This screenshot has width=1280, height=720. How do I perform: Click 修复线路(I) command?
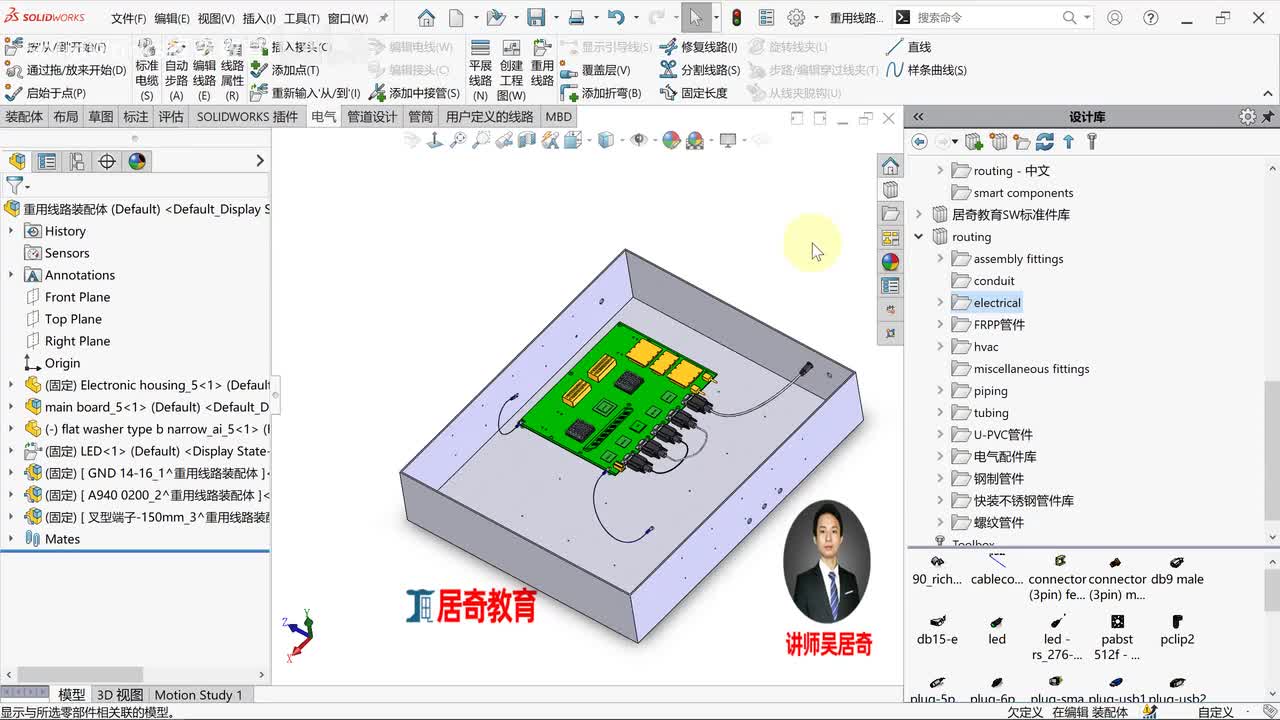pos(698,47)
